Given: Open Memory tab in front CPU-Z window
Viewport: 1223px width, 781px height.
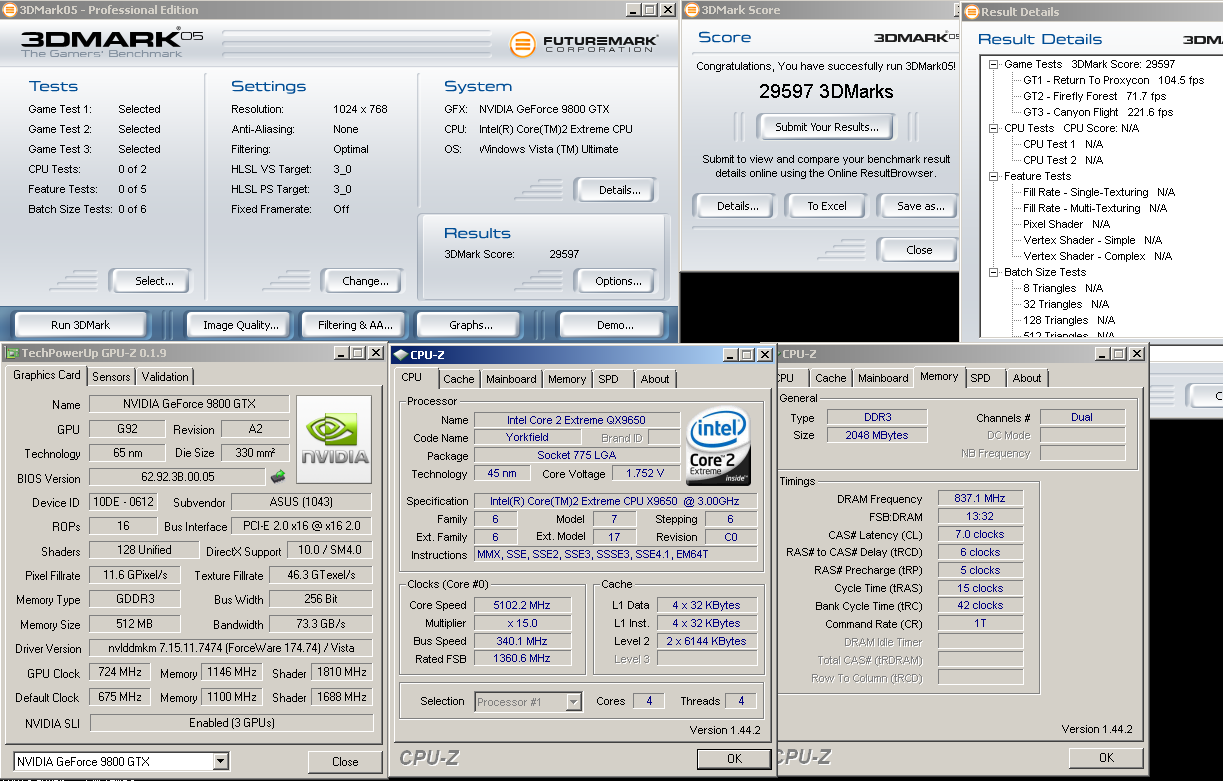Looking at the screenshot, I should (567, 379).
